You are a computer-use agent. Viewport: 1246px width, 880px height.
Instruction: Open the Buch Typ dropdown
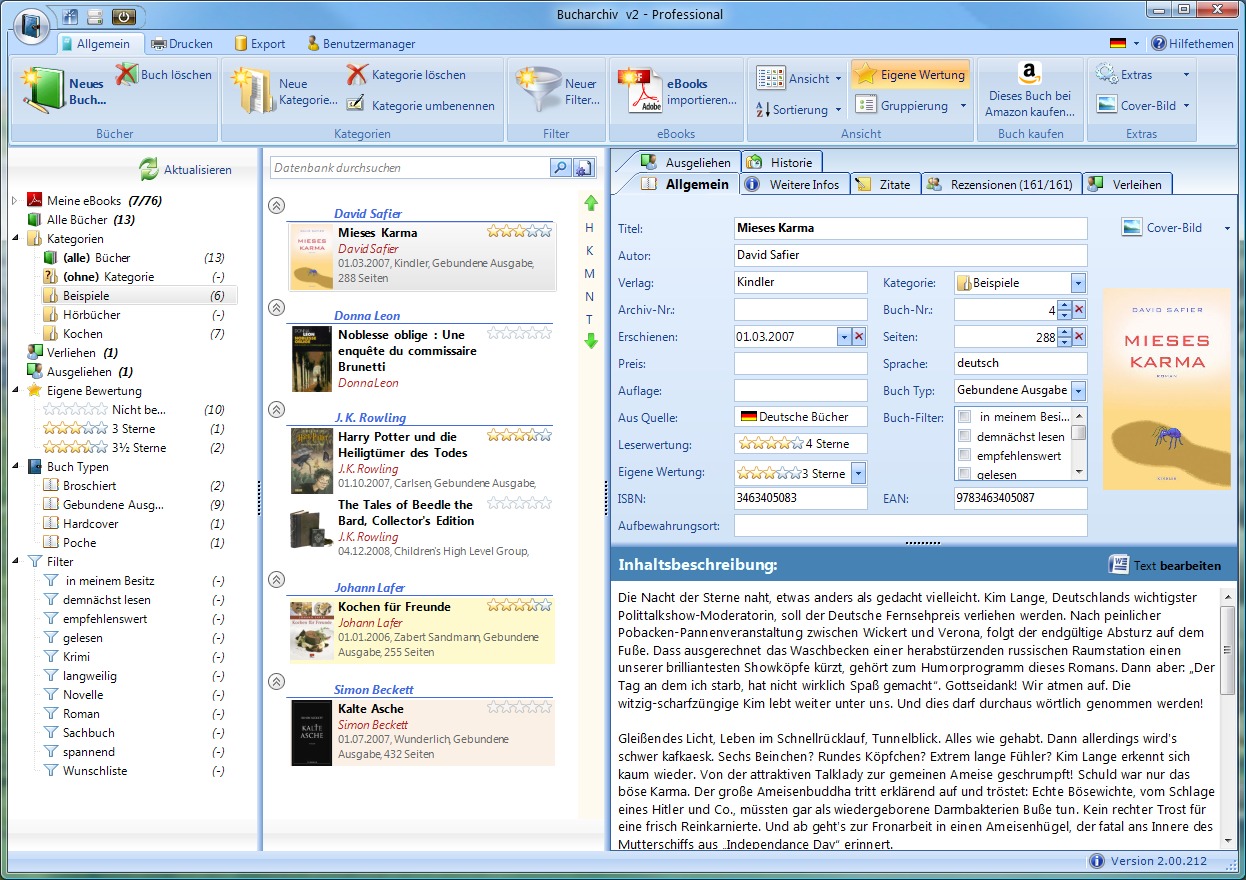[x=1078, y=391]
